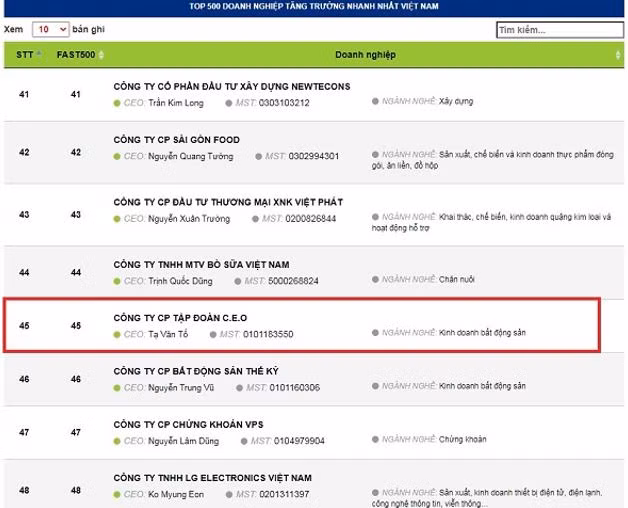Screen dimensions: 628x508
Task: Click Kinh doanh bất động sản in Thế Kỷ row
Action: click(x=482, y=386)
